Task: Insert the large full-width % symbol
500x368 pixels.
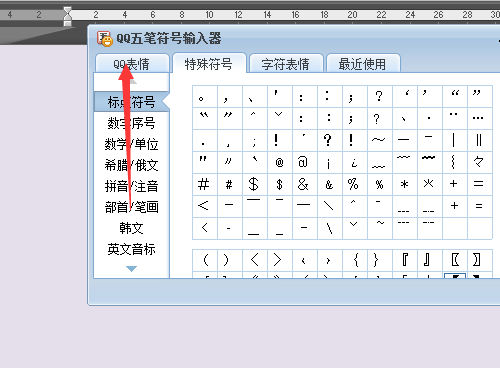Action: (355, 184)
